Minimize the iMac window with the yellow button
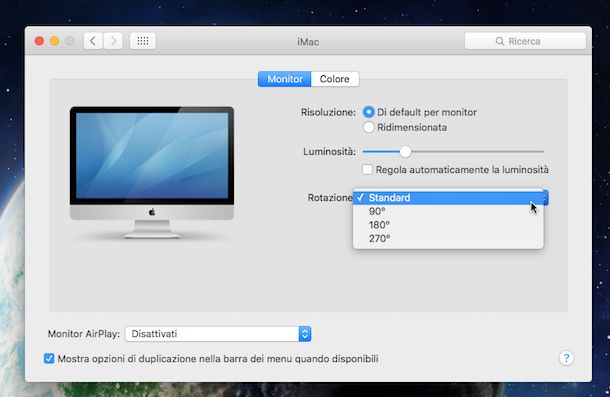 click(54, 41)
